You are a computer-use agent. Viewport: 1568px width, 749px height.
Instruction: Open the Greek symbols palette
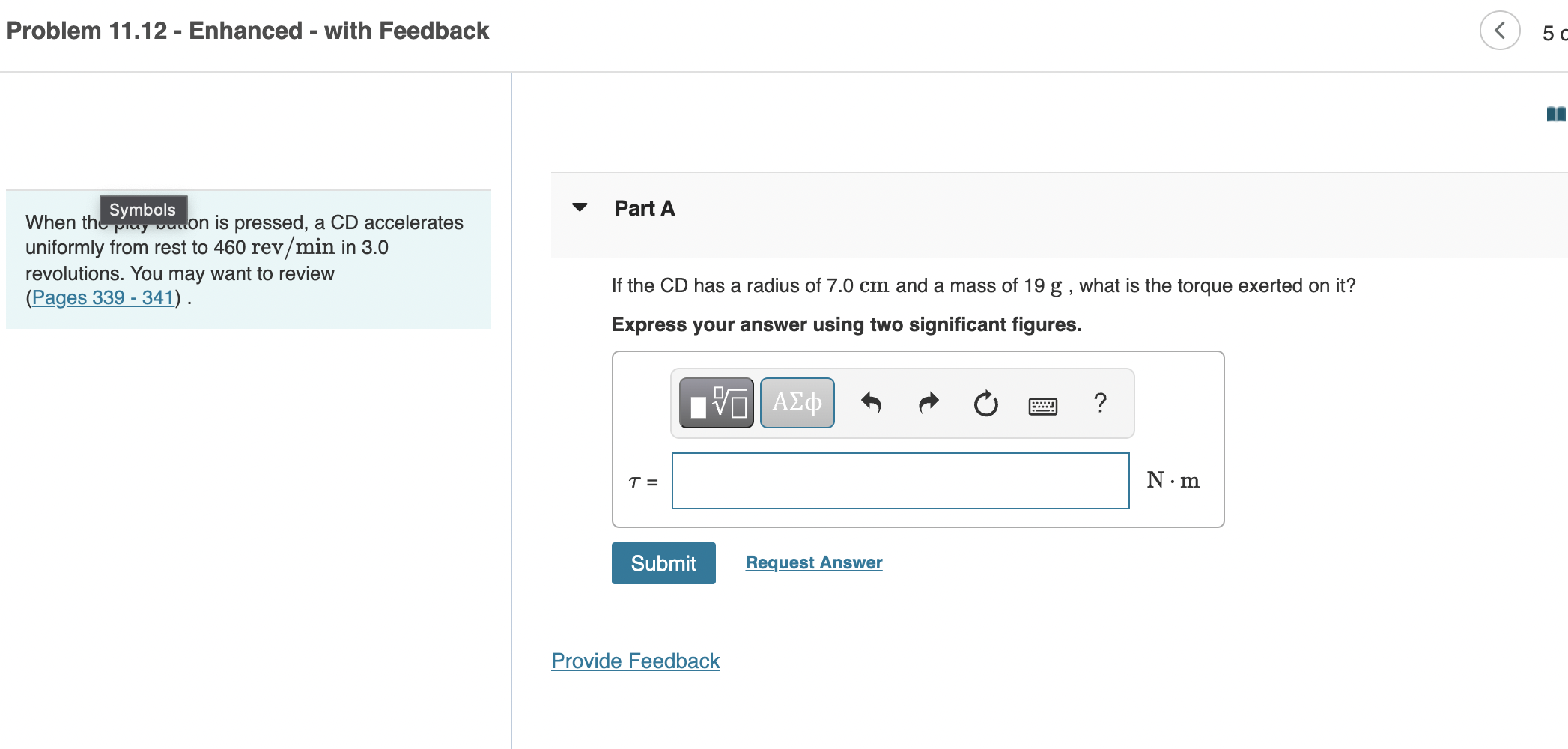tap(797, 403)
